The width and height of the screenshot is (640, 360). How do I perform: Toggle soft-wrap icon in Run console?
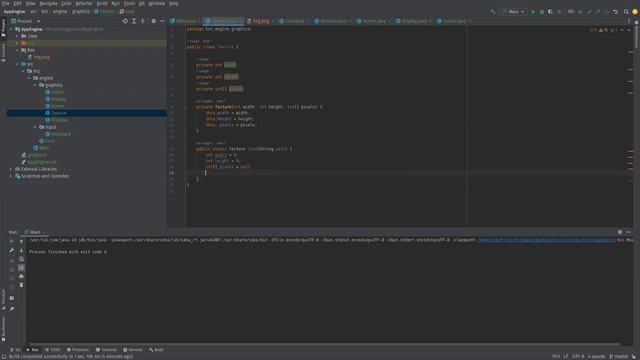pos(21,259)
